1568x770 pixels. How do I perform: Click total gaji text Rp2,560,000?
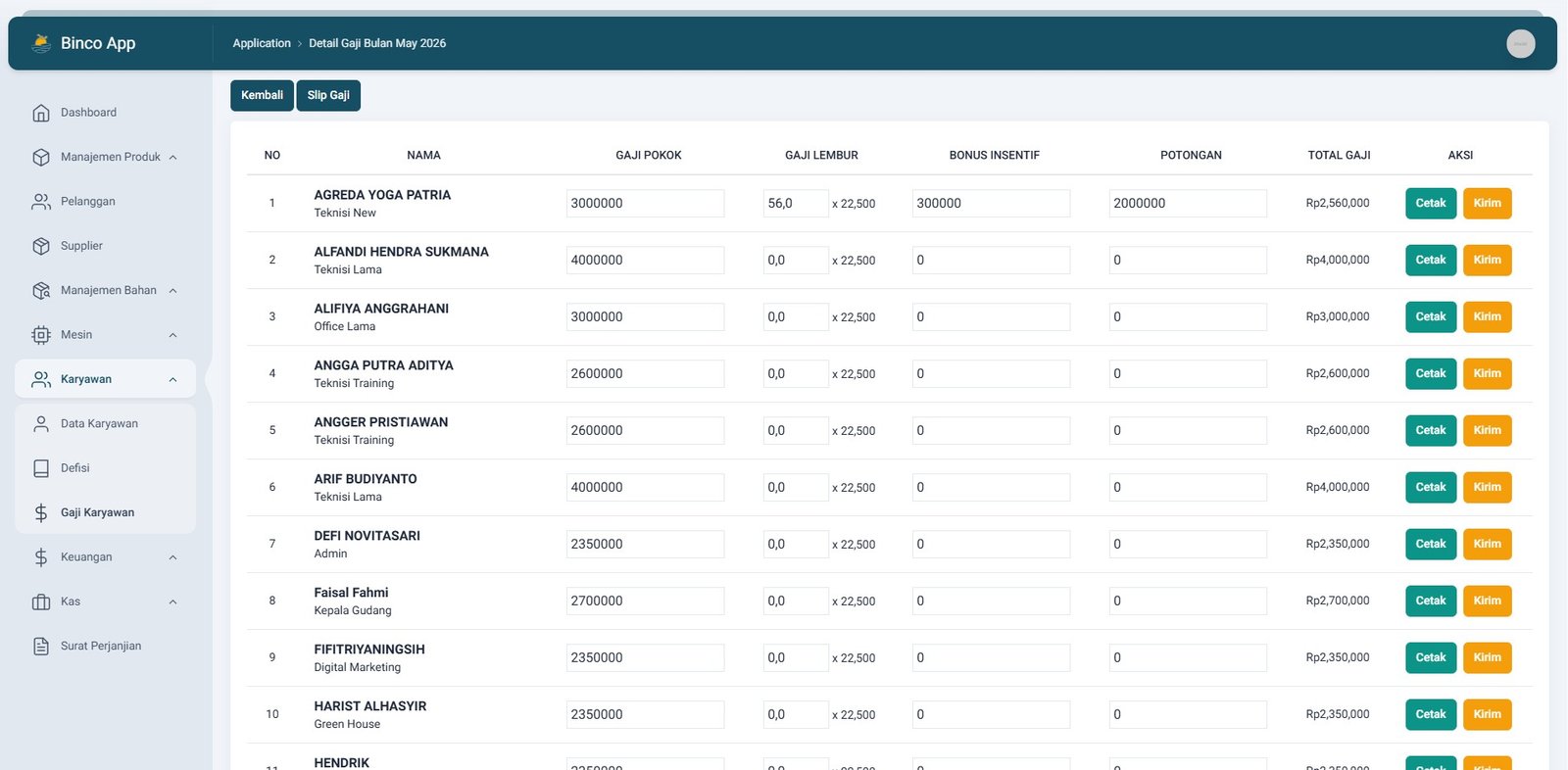coord(1338,203)
